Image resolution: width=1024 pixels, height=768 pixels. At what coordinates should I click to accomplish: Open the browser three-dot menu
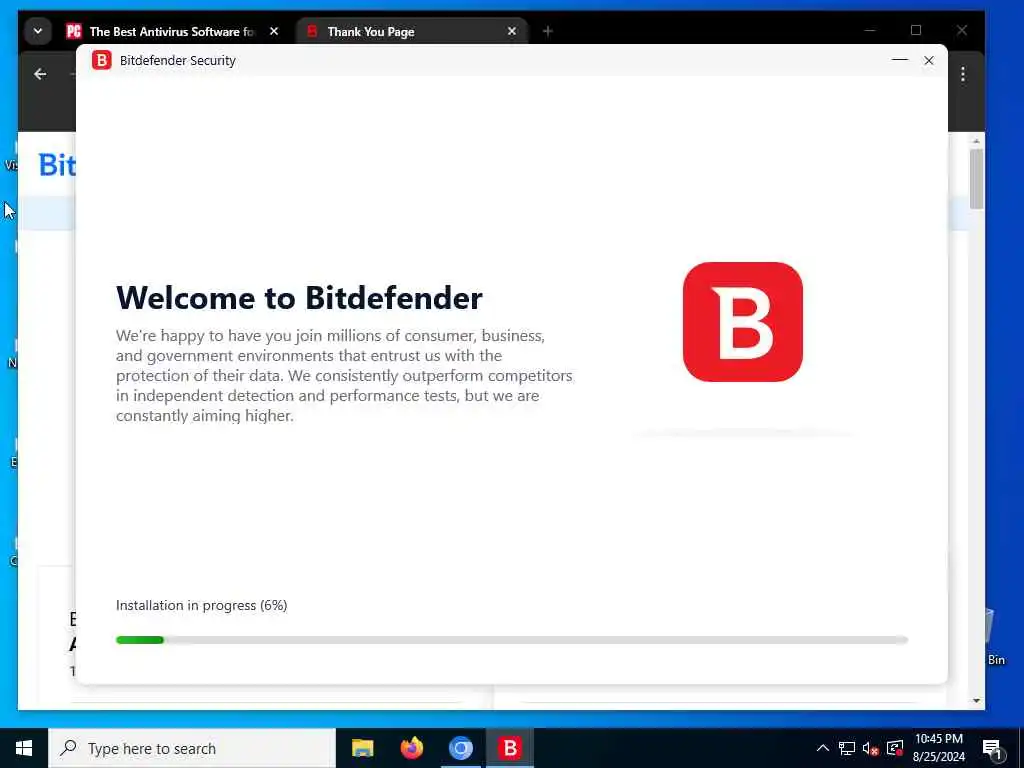pyautogui.click(x=963, y=74)
